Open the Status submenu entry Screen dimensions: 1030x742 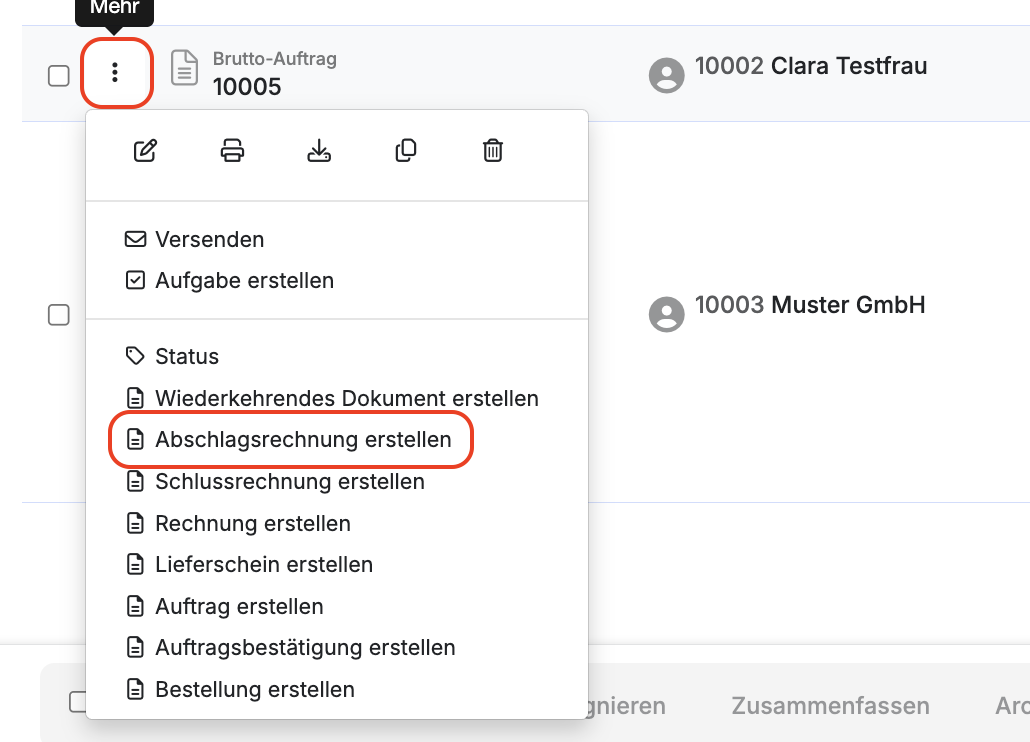click(186, 357)
